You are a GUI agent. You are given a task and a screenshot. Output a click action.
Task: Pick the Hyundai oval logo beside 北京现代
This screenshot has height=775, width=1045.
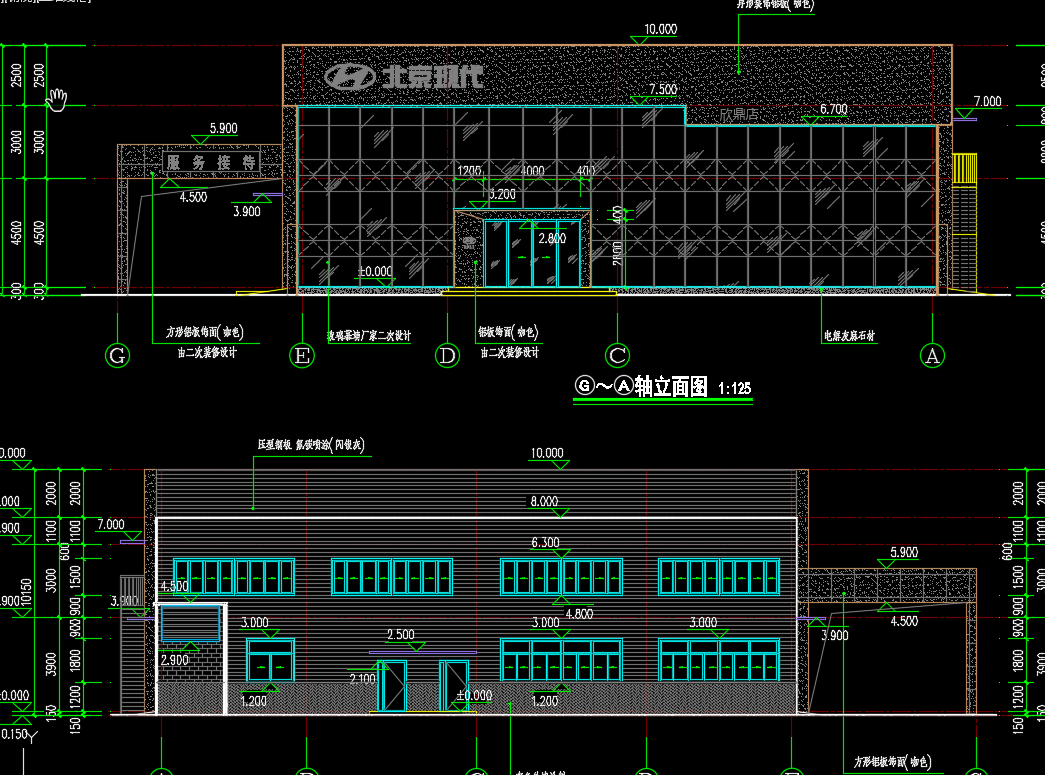pos(350,77)
